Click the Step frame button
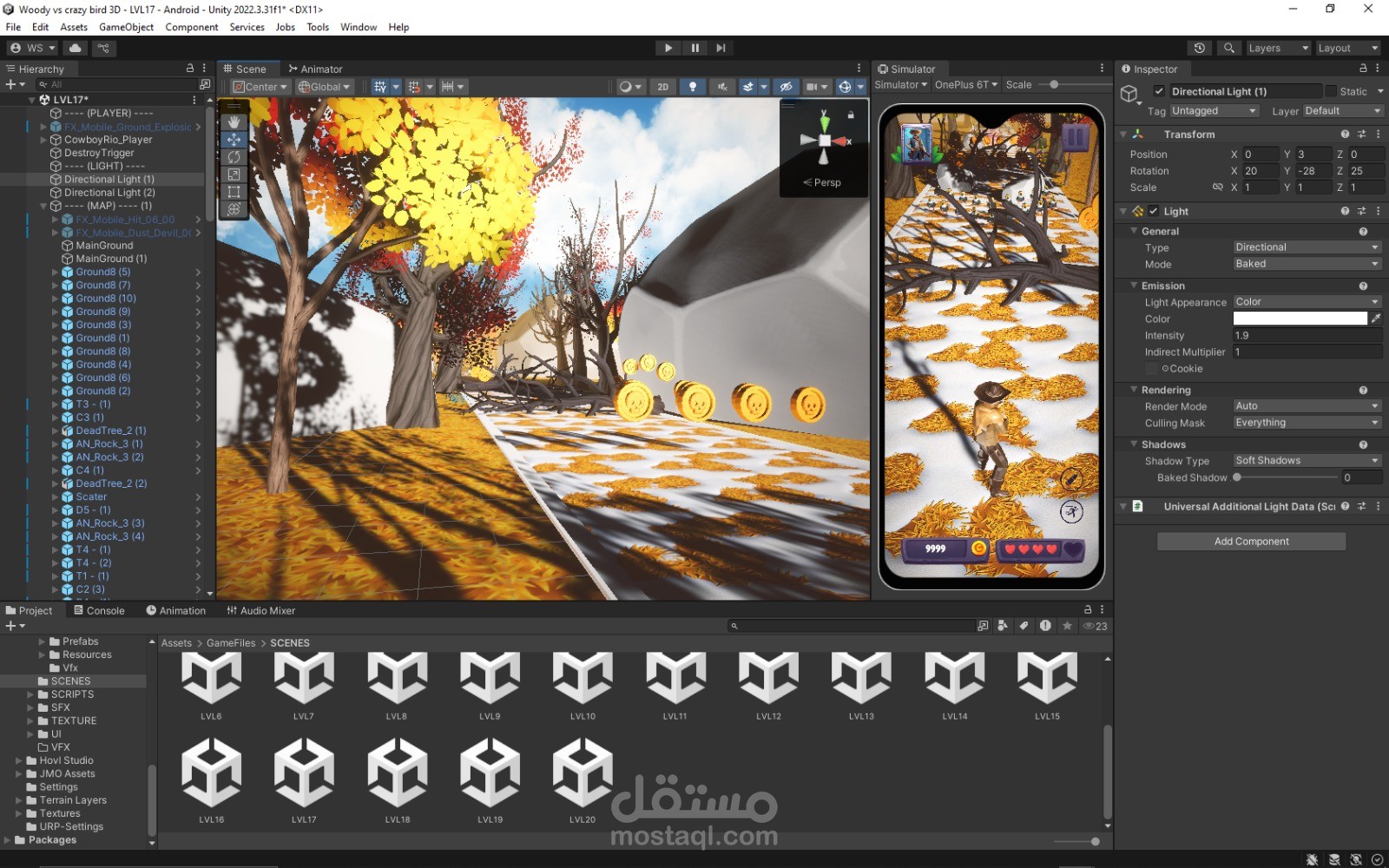The height and width of the screenshot is (868, 1389). 721,48
